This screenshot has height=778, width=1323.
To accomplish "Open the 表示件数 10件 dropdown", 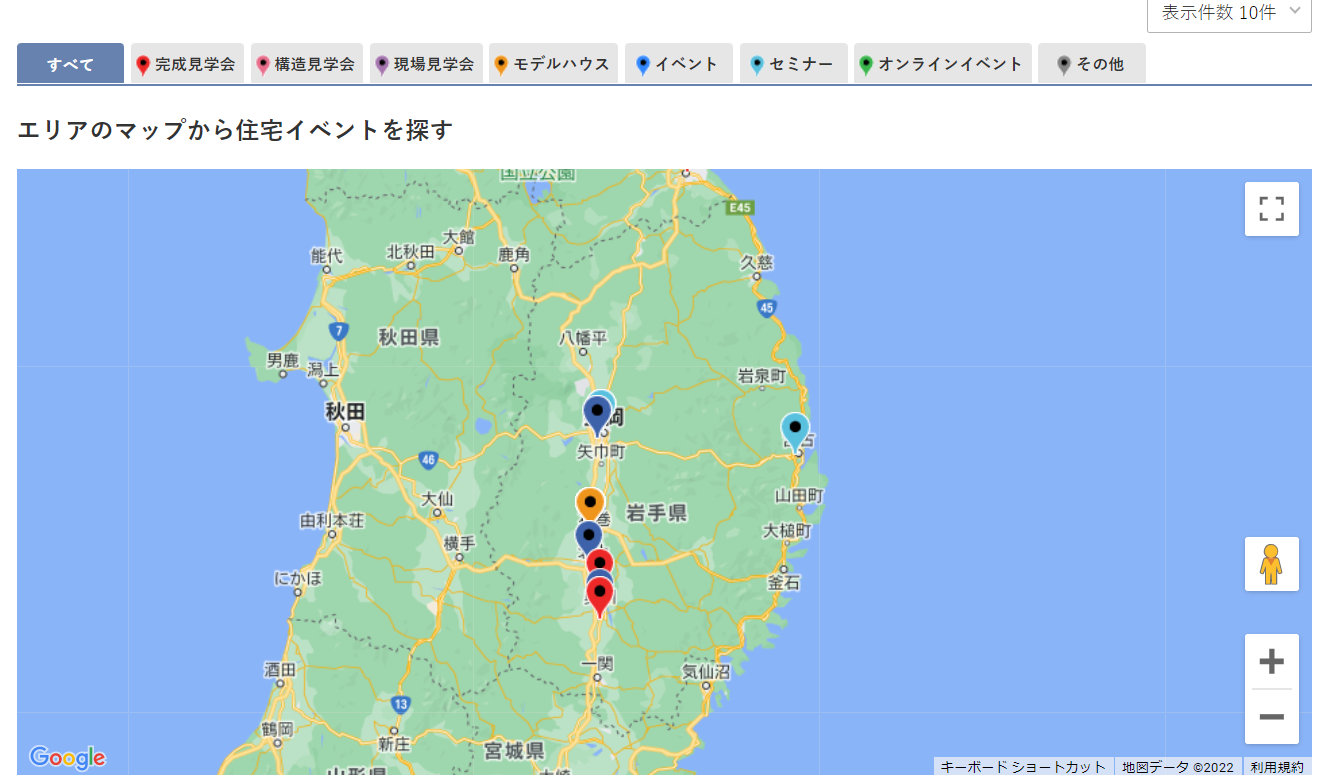I will click(x=1228, y=13).
